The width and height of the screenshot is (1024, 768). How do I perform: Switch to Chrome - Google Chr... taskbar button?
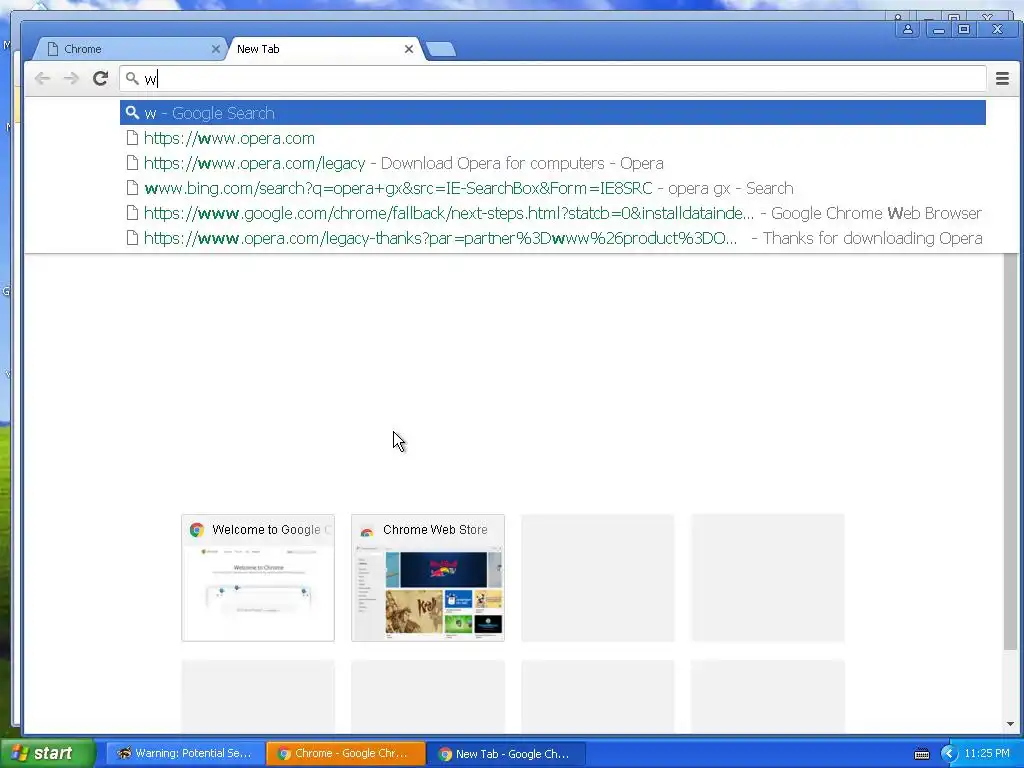(345, 753)
